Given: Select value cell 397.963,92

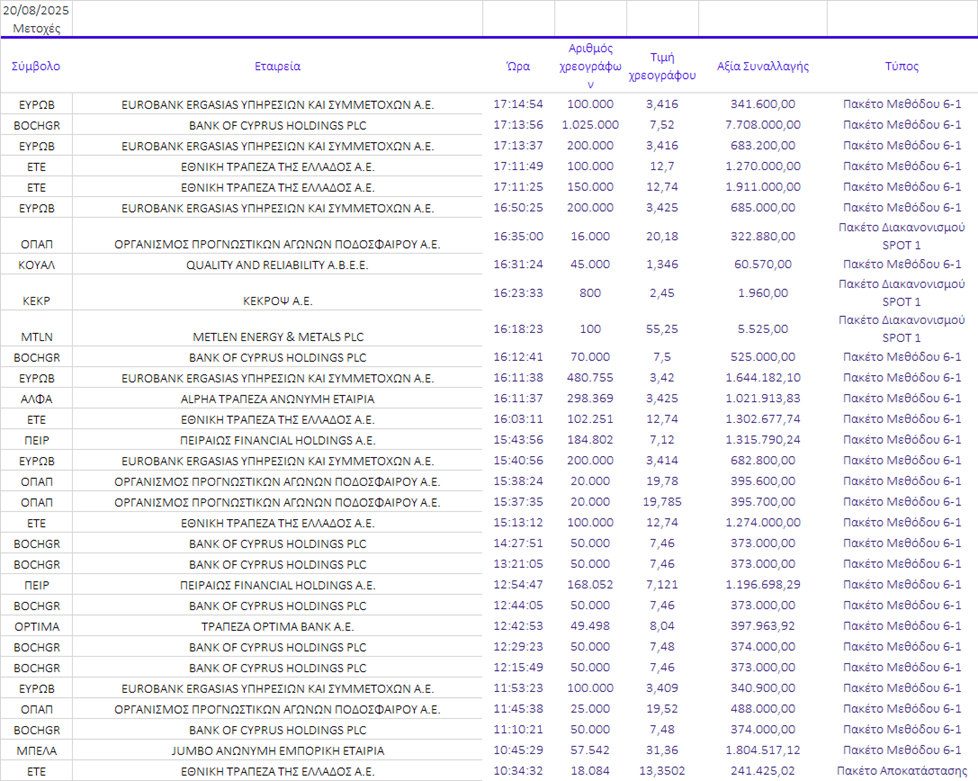Looking at the screenshot, I should point(763,626).
